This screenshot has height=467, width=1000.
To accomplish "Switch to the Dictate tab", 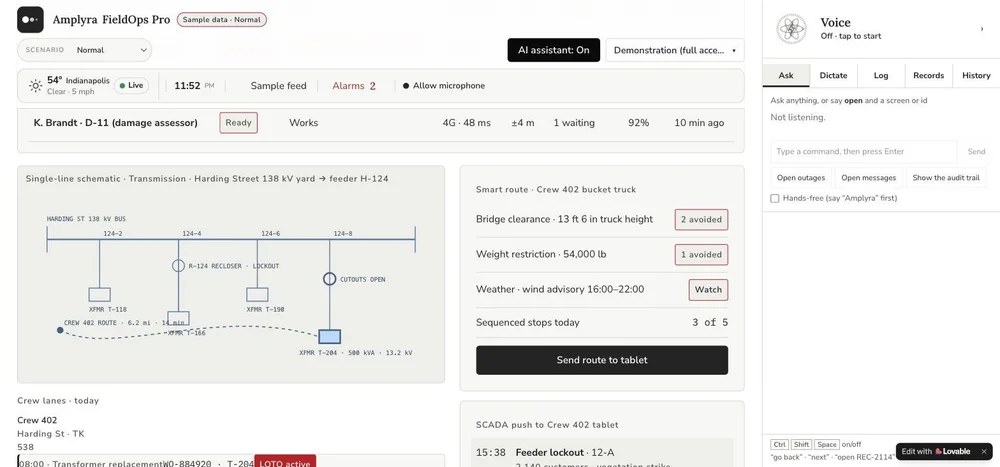I will 834,75.
